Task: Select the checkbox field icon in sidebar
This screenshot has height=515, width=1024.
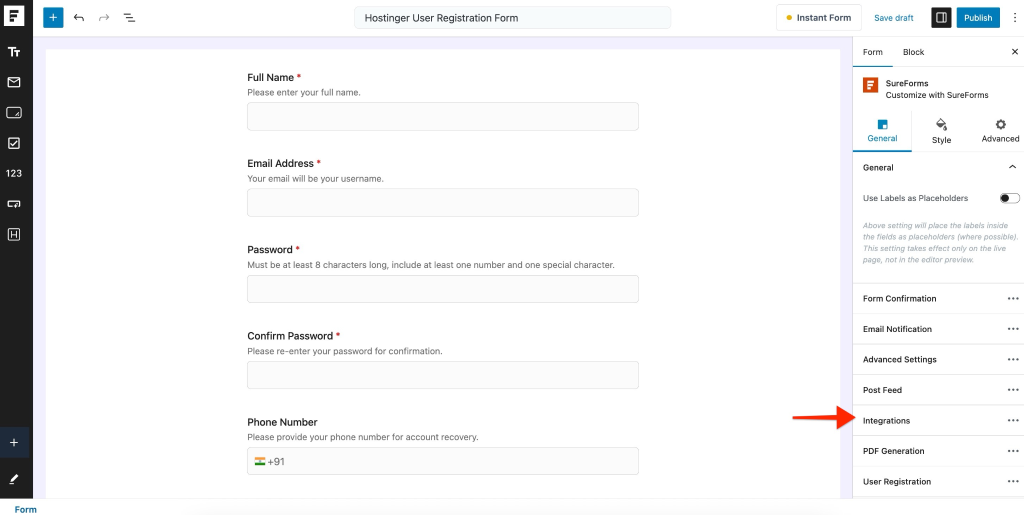Action: pos(14,143)
